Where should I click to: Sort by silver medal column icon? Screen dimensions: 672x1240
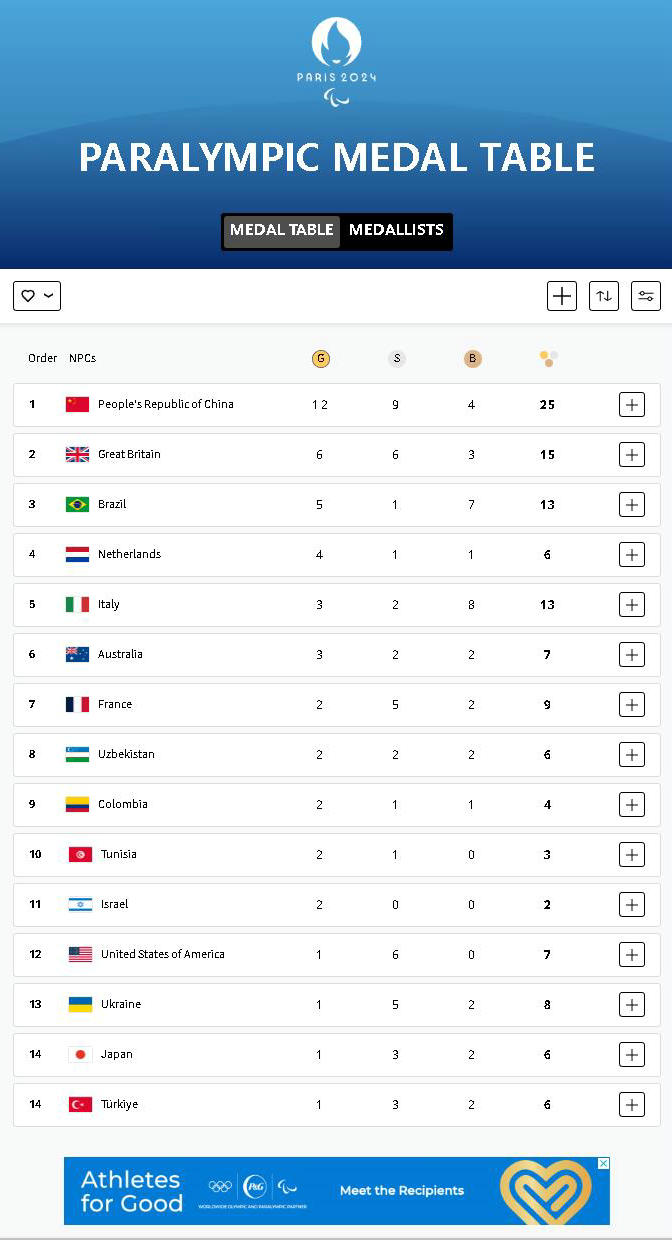[397, 359]
